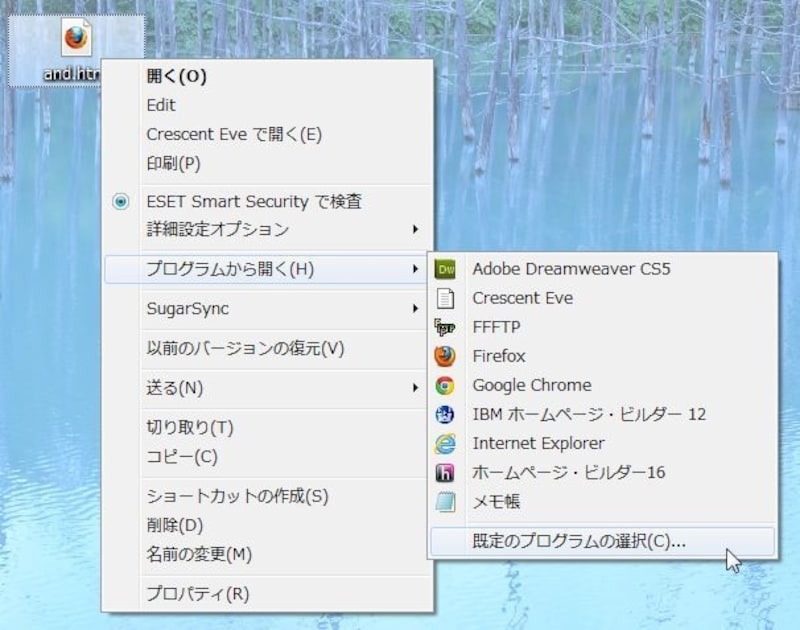800x630 pixels.
Task: Open プロパティ(R) for the file
Action: [x=268, y=594]
